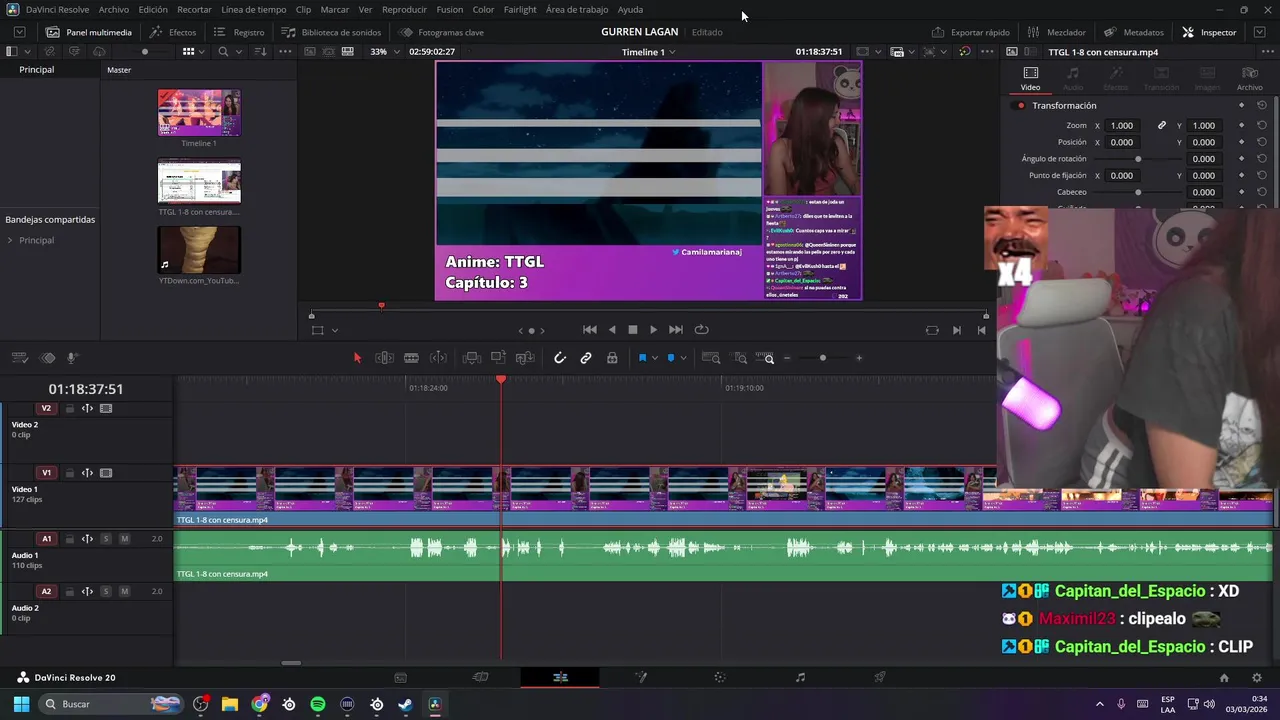
Task: Open viewer zoom 33% dropdown
Action: tap(384, 51)
